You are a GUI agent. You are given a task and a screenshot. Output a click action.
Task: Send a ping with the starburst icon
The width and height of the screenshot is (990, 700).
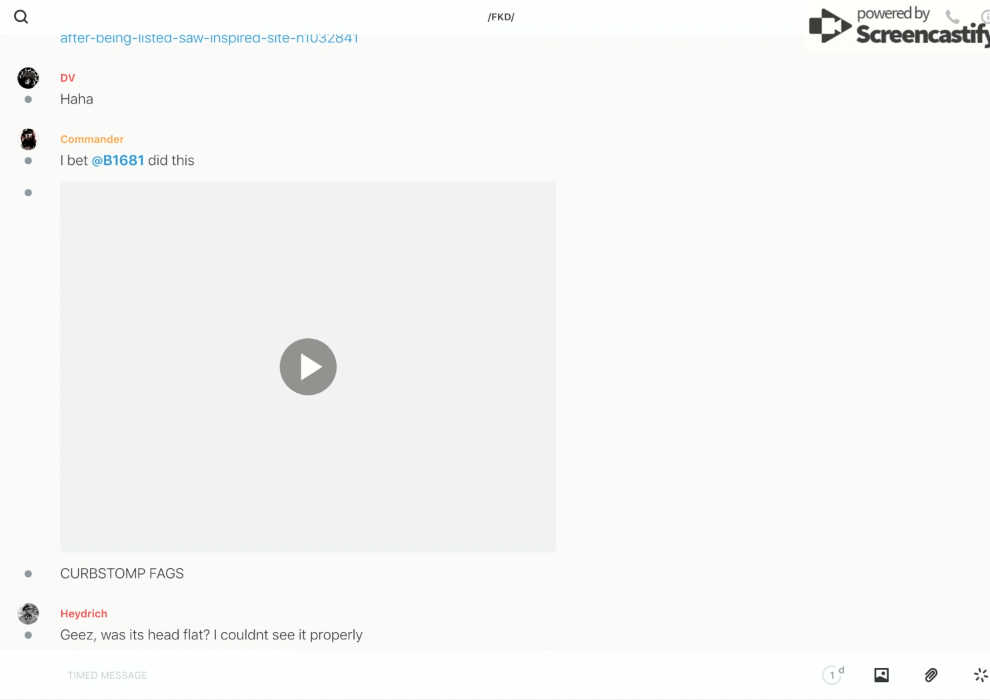coord(980,675)
